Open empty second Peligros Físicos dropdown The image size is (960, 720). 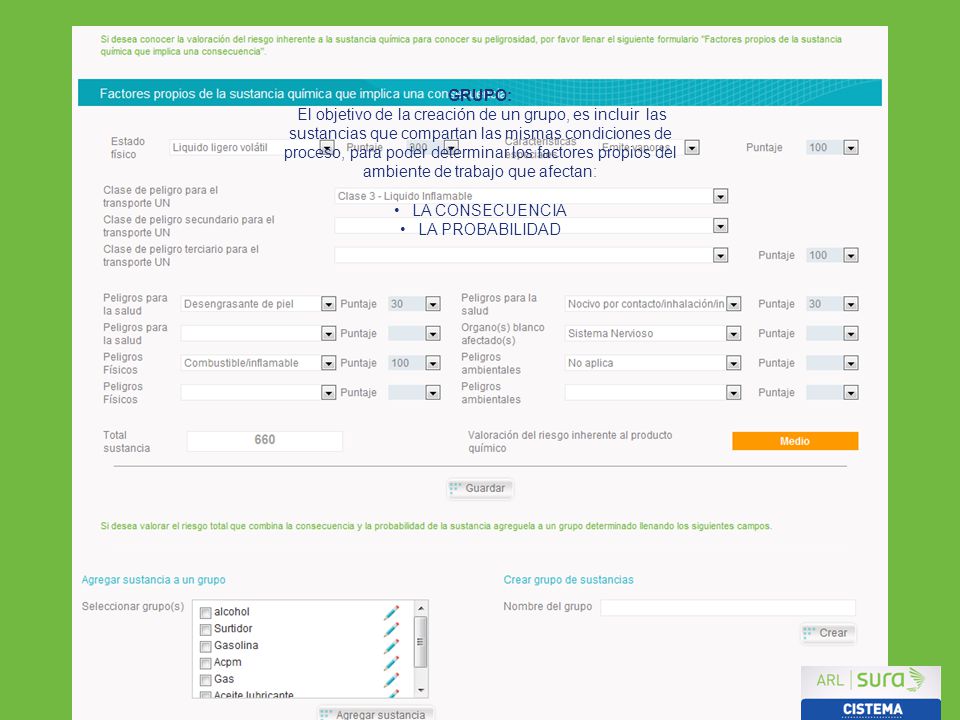328,392
